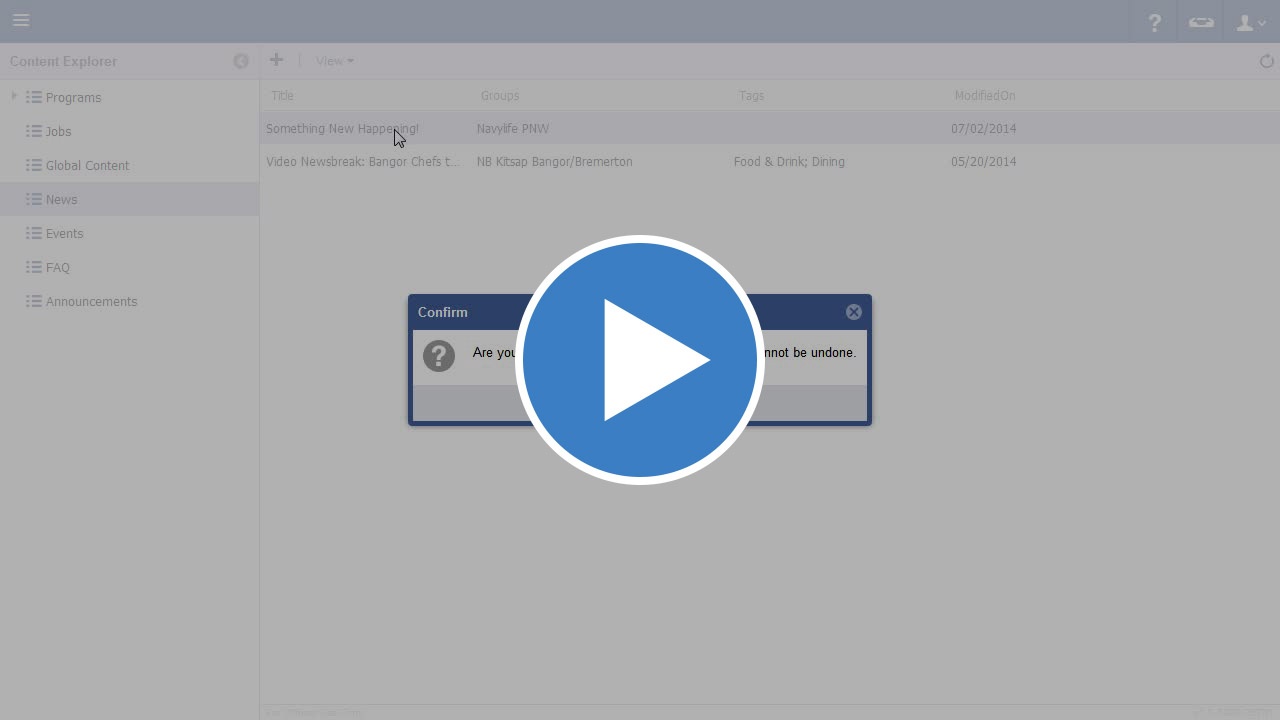This screenshot has height=720, width=1280.
Task: Click the double-arrow icon beside help
Action: [1201, 22]
